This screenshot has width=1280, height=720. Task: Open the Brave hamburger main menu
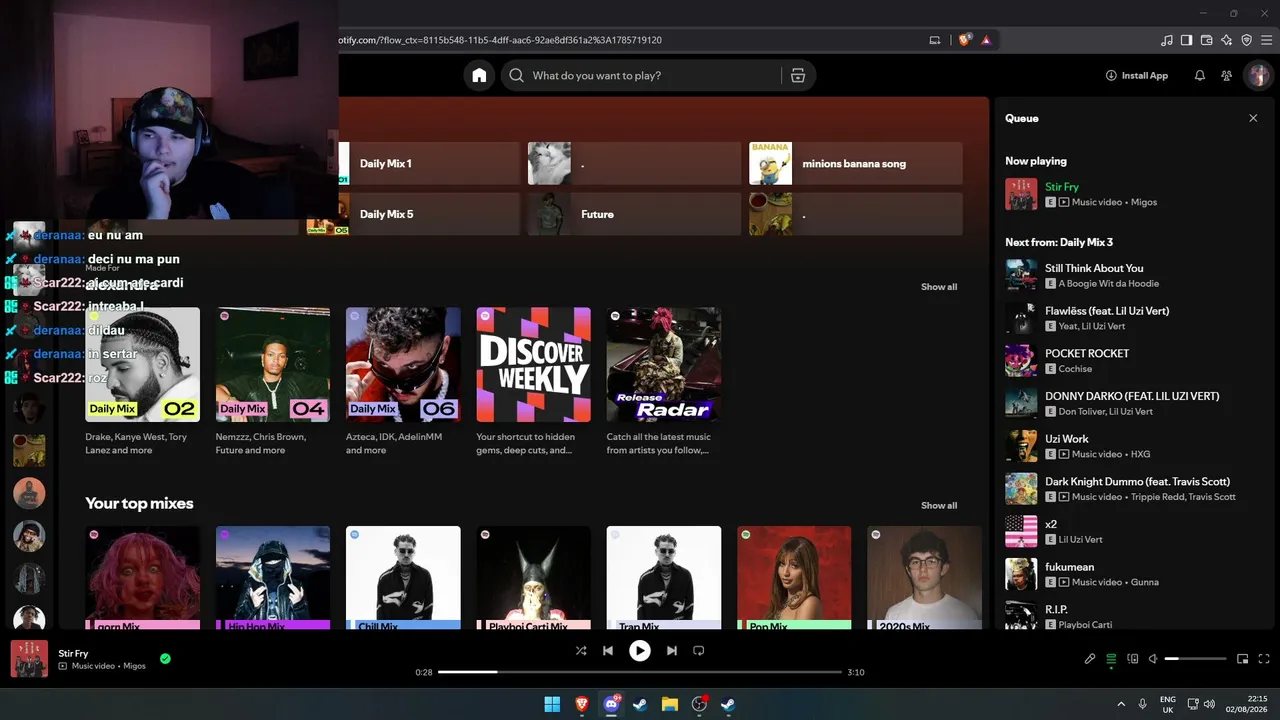(x=1266, y=40)
